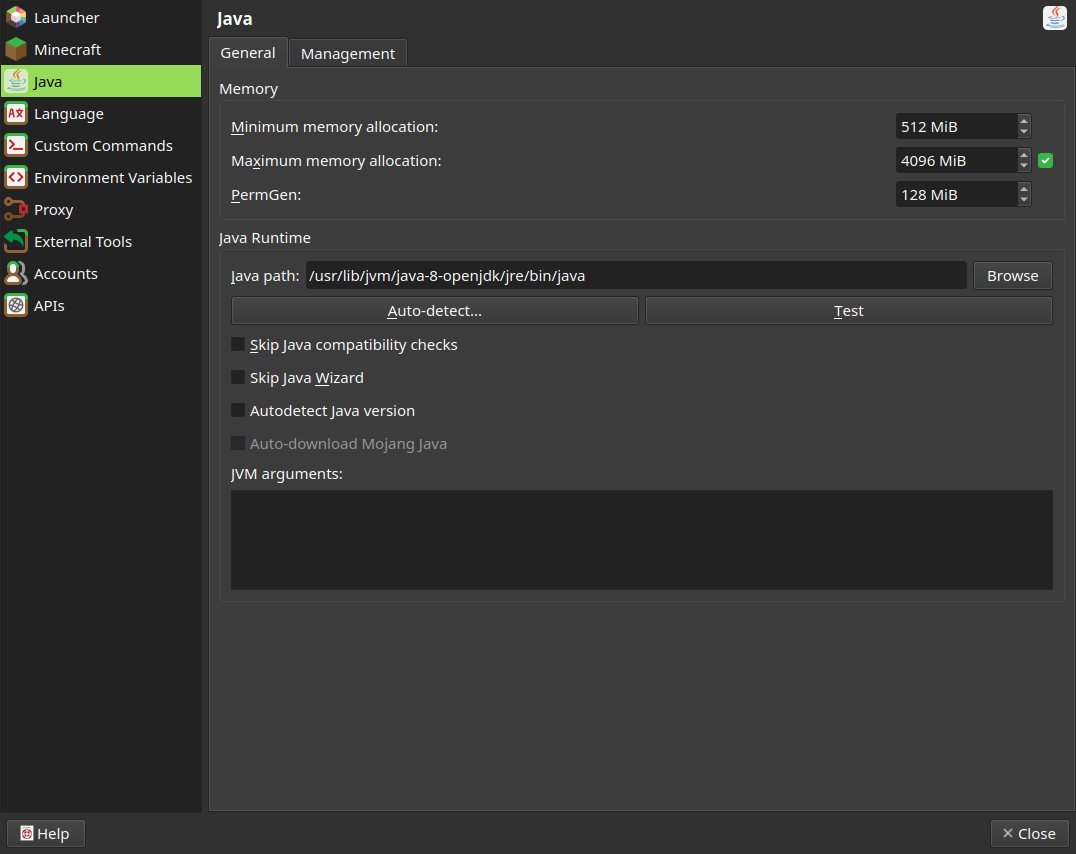1076x854 pixels.
Task: Click inside the JVM arguments text area
Action: (x=642, y=540)
